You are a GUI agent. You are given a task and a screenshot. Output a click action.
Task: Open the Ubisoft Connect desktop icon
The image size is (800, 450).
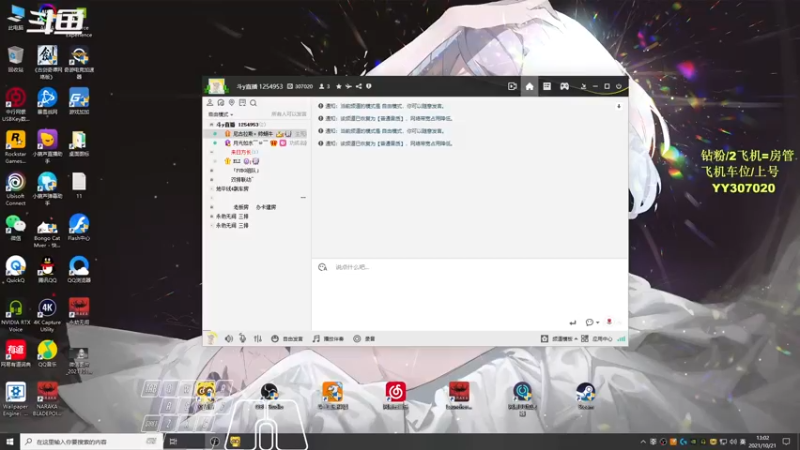[x=16, y=189]
